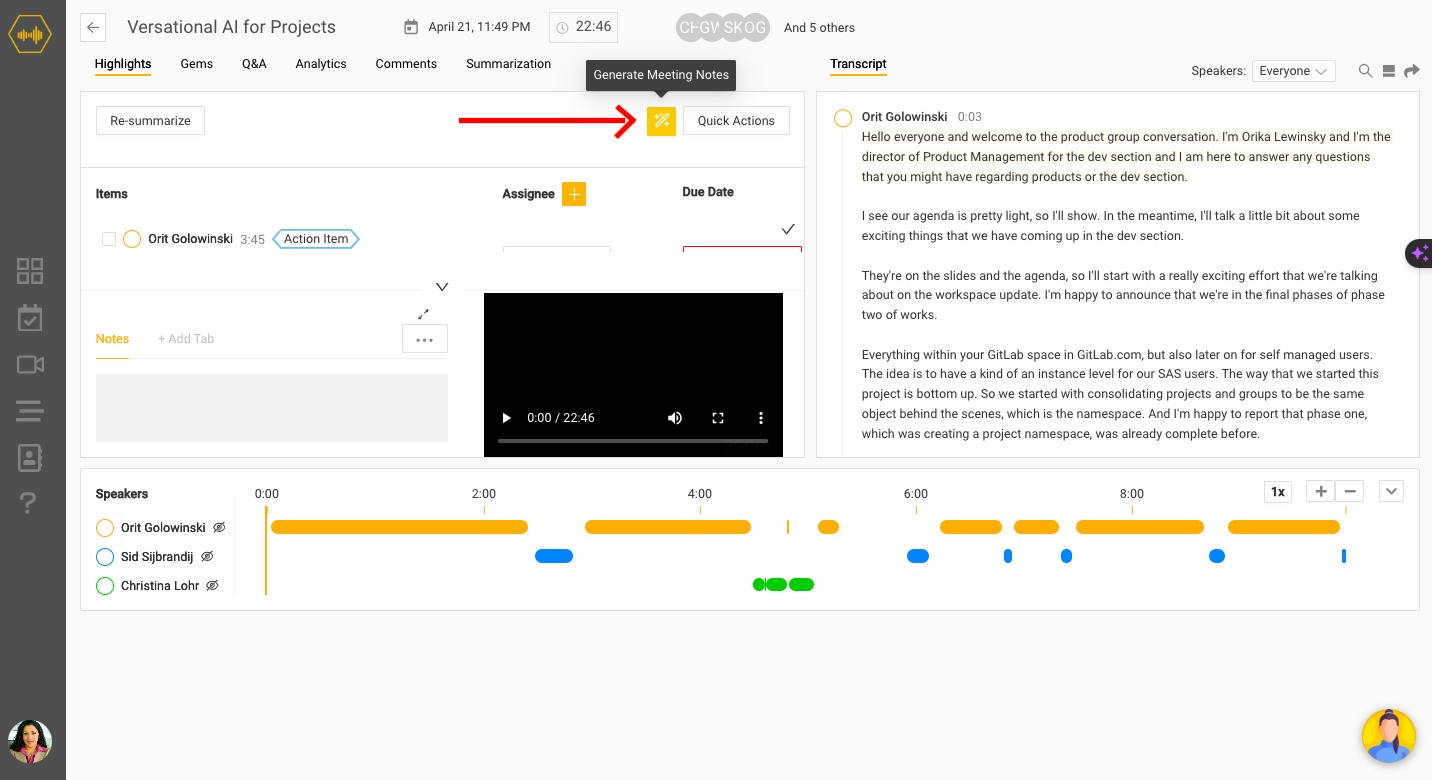Screen dimensions: 1432x780
Task: Open the Quick Actions menu
Action: (736, 121)
